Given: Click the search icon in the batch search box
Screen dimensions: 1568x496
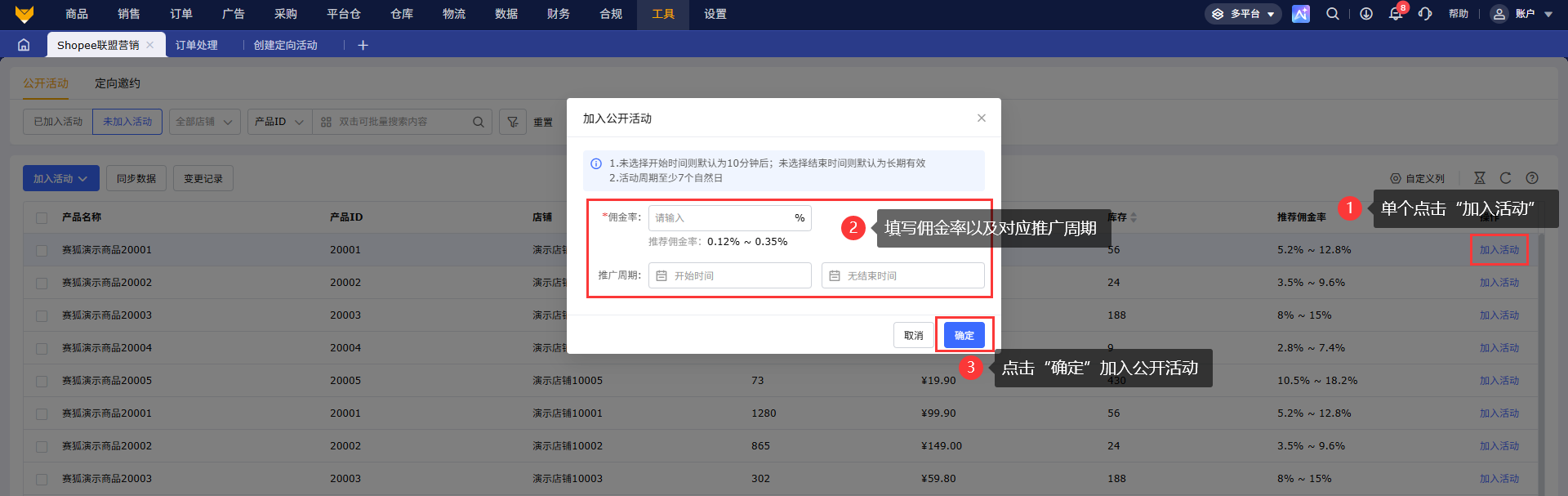Looking at the screenshot, I should (x=479, y=122).
